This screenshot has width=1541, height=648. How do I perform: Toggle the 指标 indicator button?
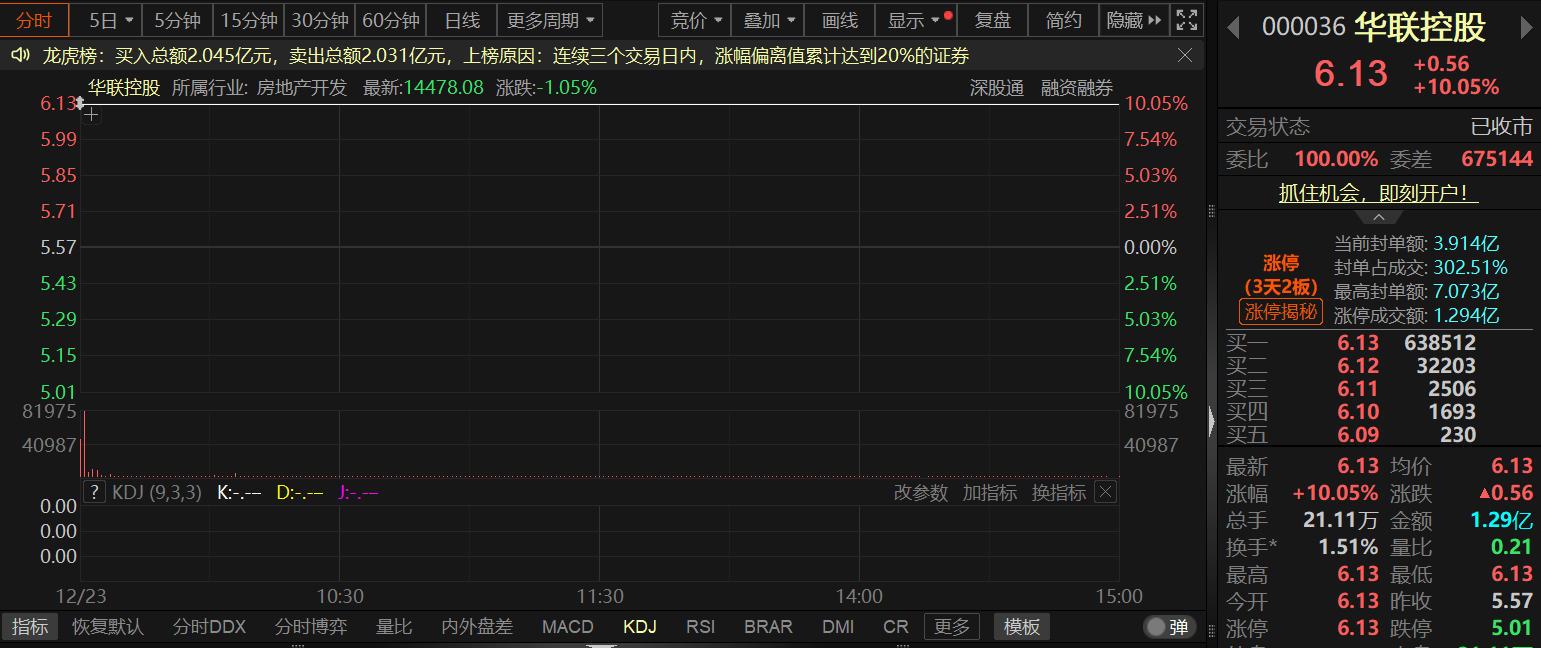coord(30,627)
